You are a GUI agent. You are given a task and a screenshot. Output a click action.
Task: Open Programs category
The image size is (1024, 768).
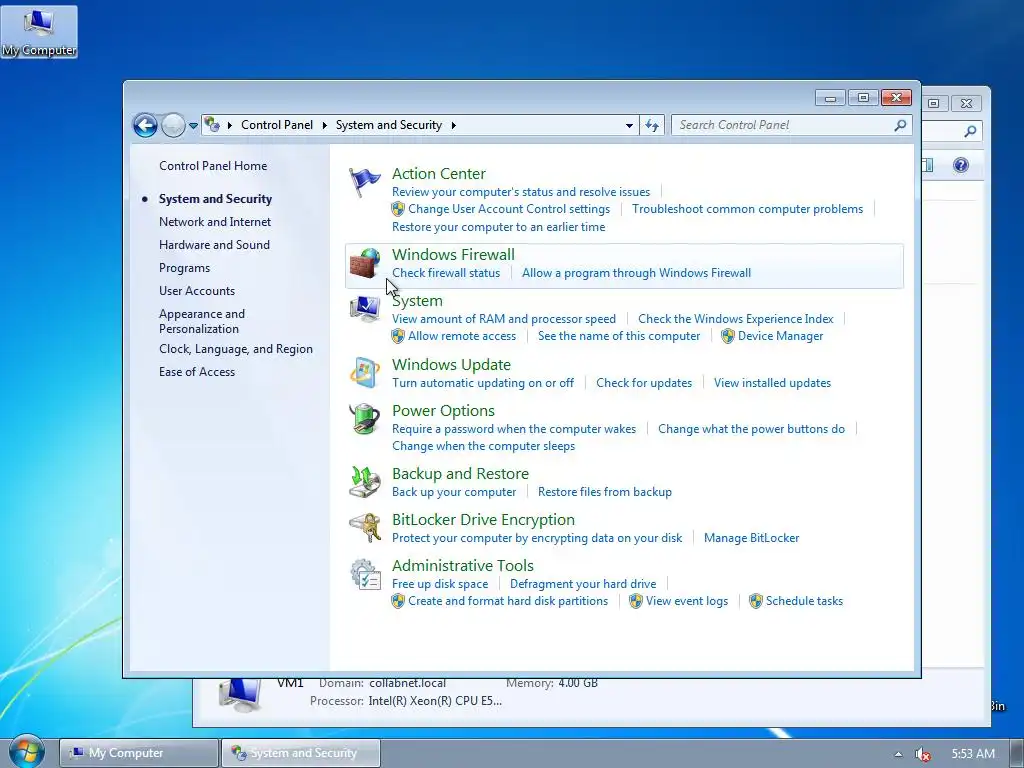click(x=184, y=268)
